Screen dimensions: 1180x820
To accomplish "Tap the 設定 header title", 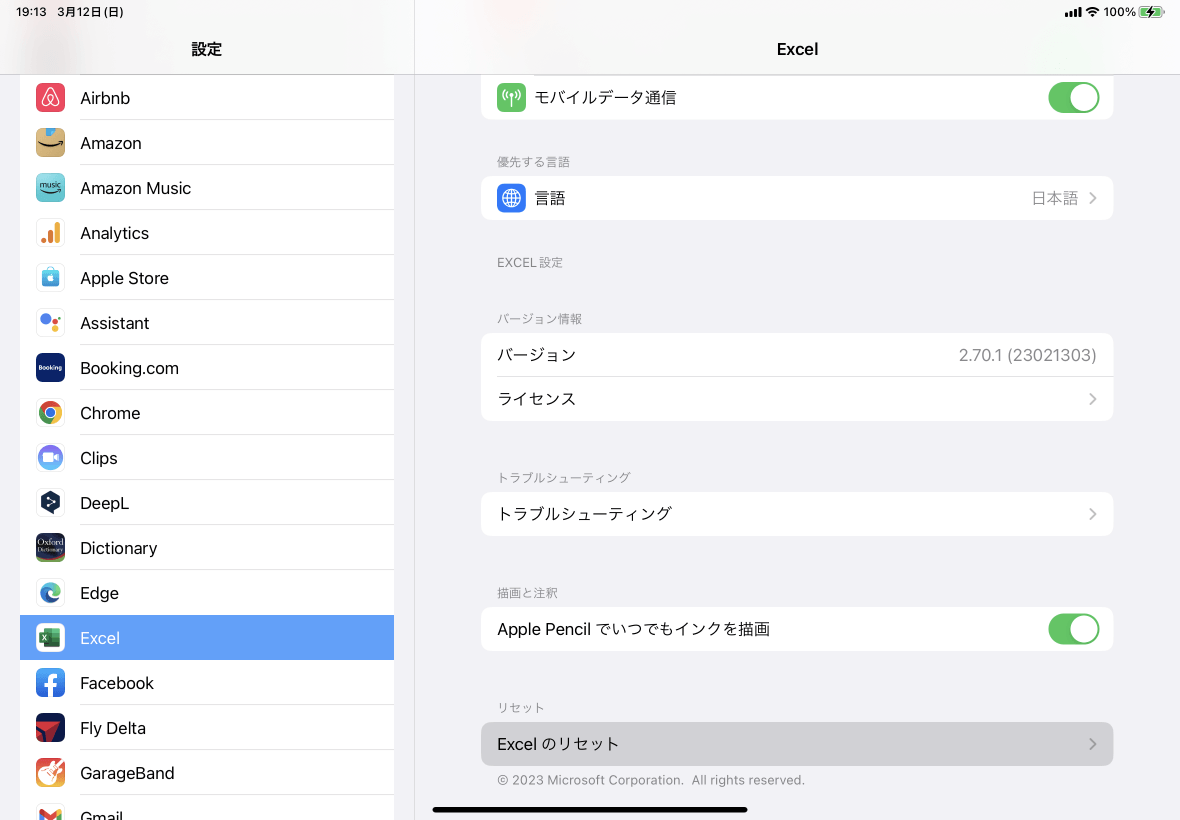I will click(206, 50).
